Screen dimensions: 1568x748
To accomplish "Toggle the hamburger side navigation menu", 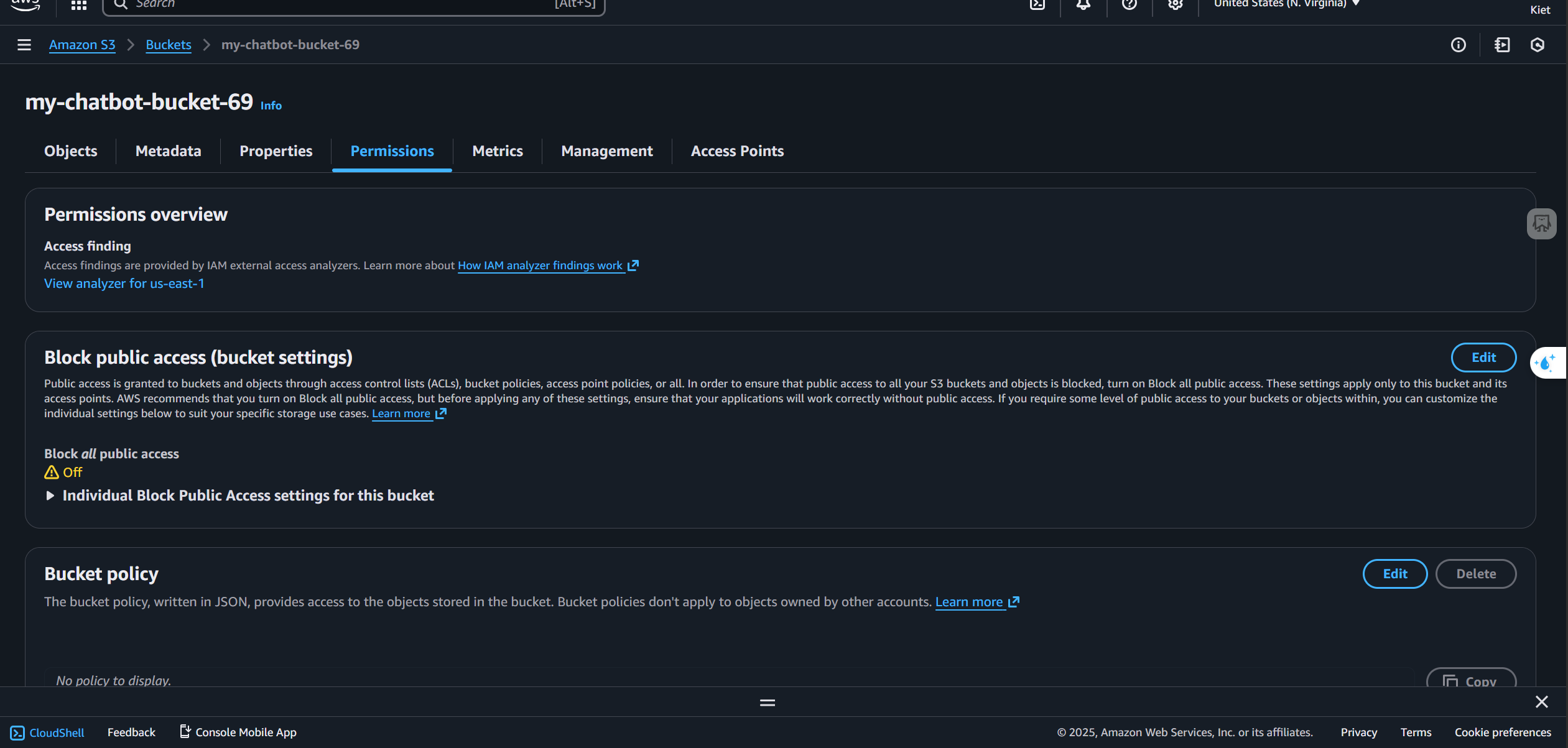I will (x=24, y=45).
